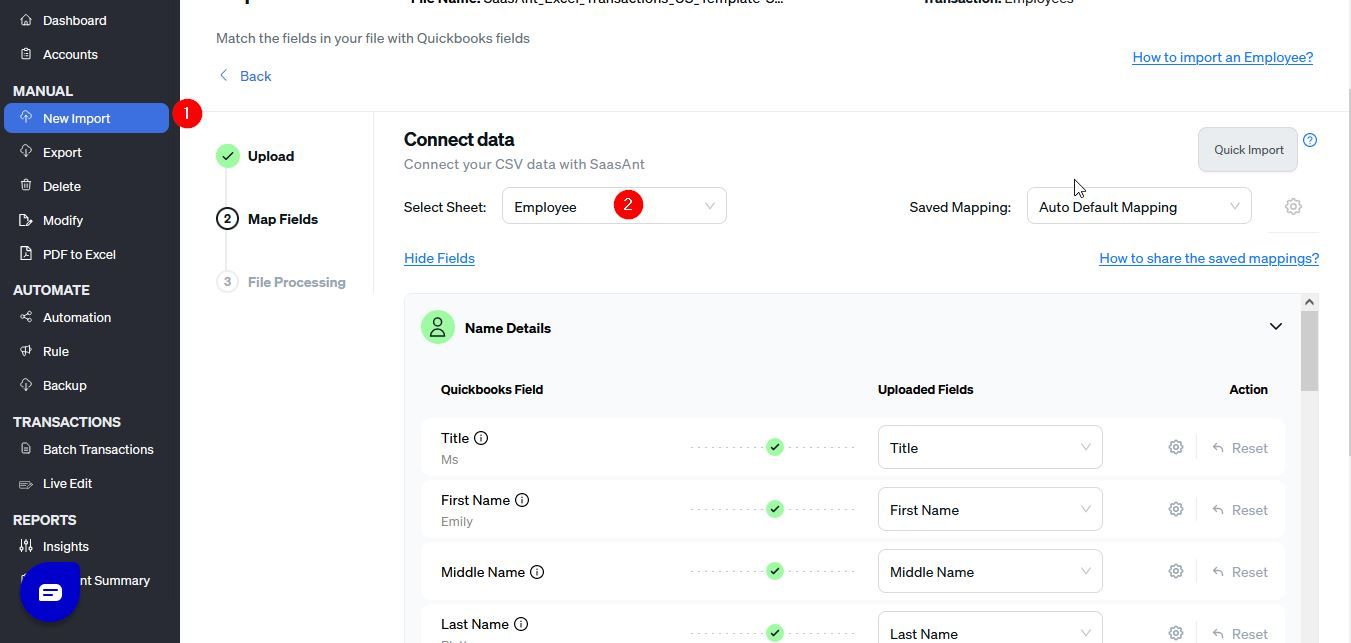Click the Modify icon in sidebar
Viewport: 1351px width, 643px height.
point(26,220)
